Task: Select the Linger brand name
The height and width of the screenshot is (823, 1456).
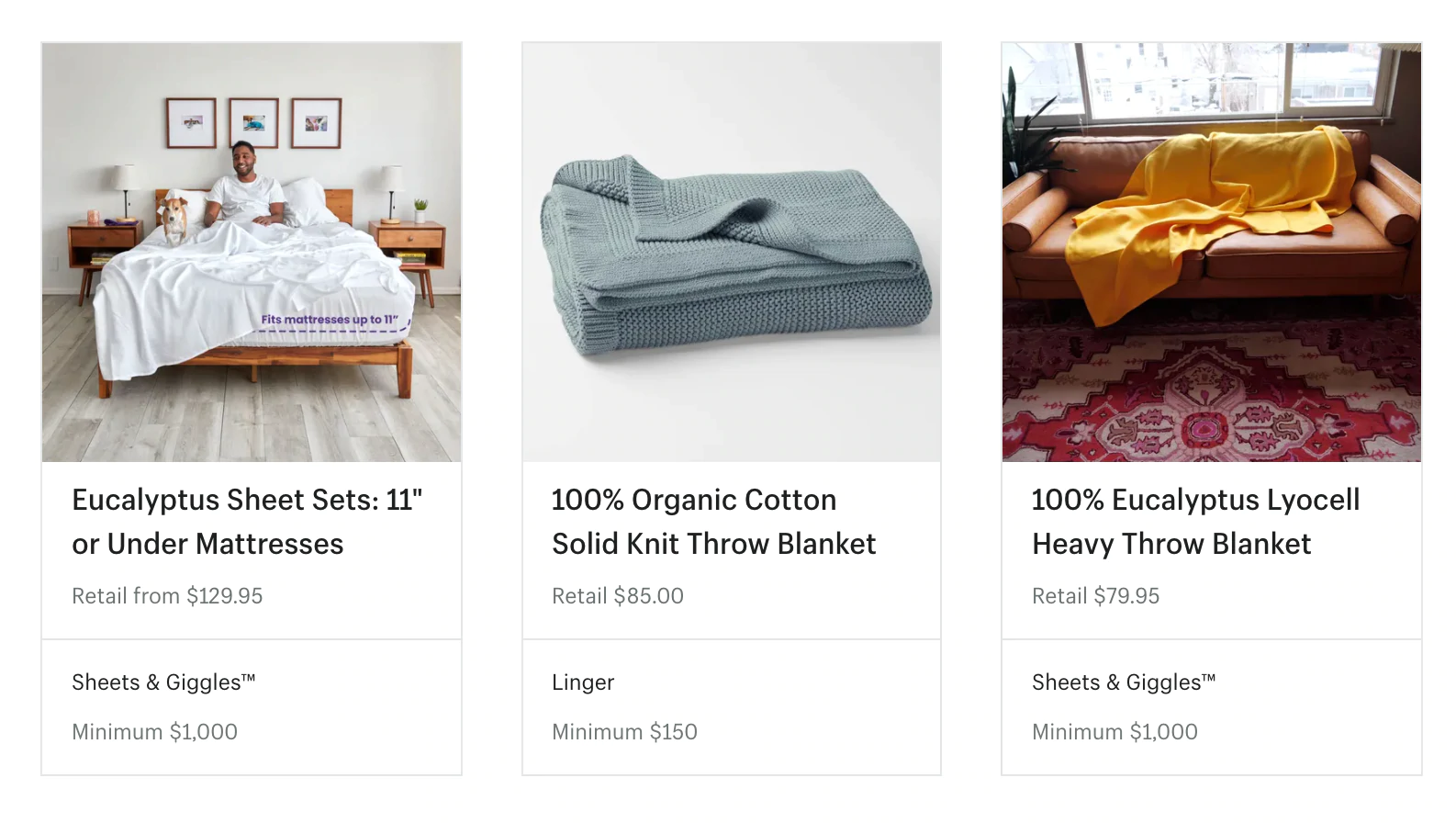Action: [583, 682]
